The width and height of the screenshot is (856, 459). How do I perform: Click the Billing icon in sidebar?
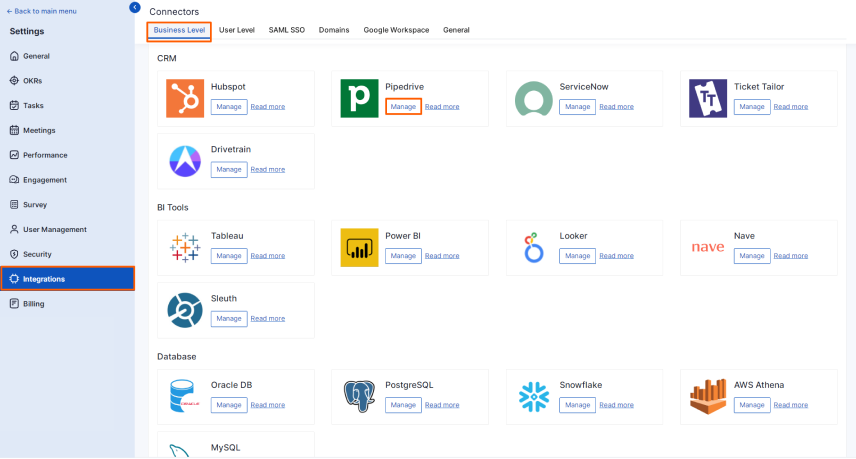[x=14, y=303]
